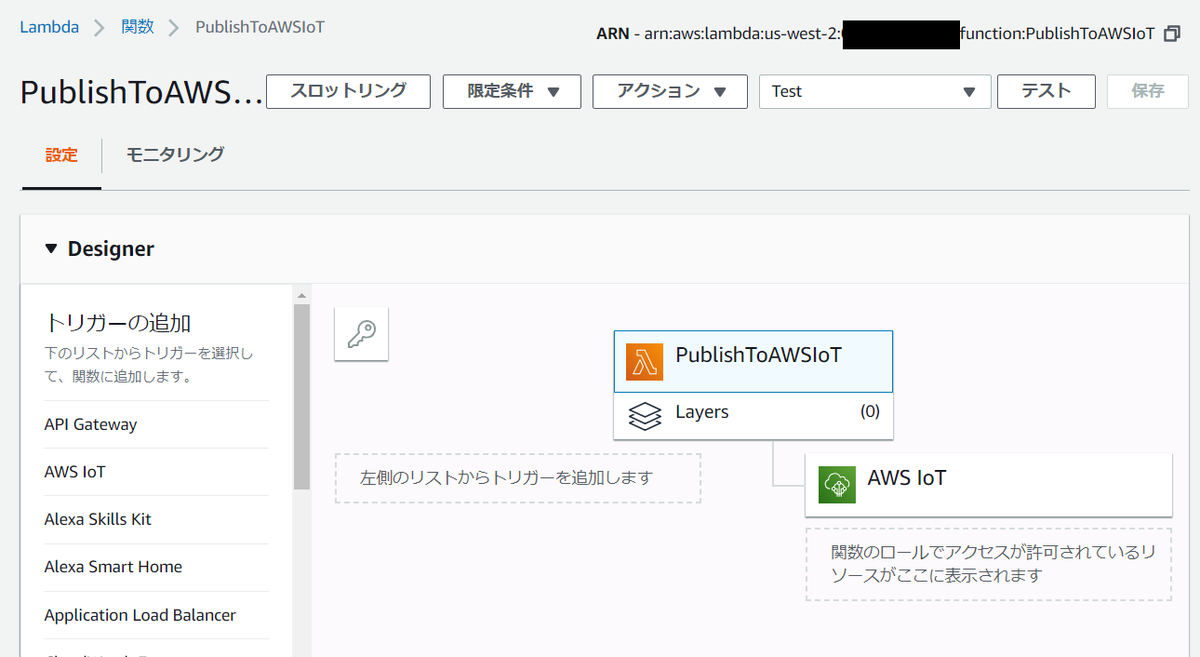Open the アクション dropdown menu
Image resolution: width=1200 pixels, height=657 pixels.
670,91
